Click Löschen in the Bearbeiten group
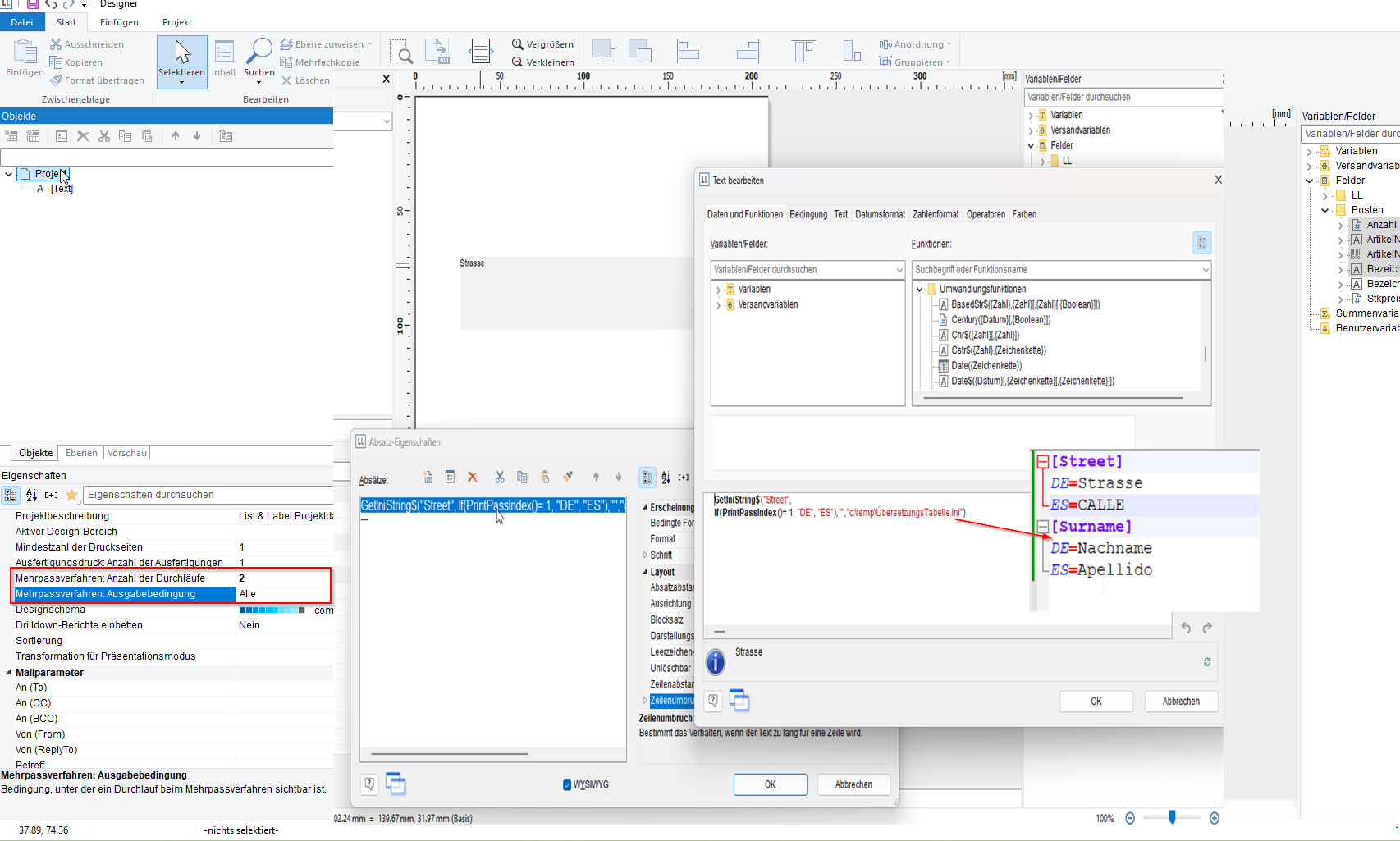 click(x=305, y=80)
